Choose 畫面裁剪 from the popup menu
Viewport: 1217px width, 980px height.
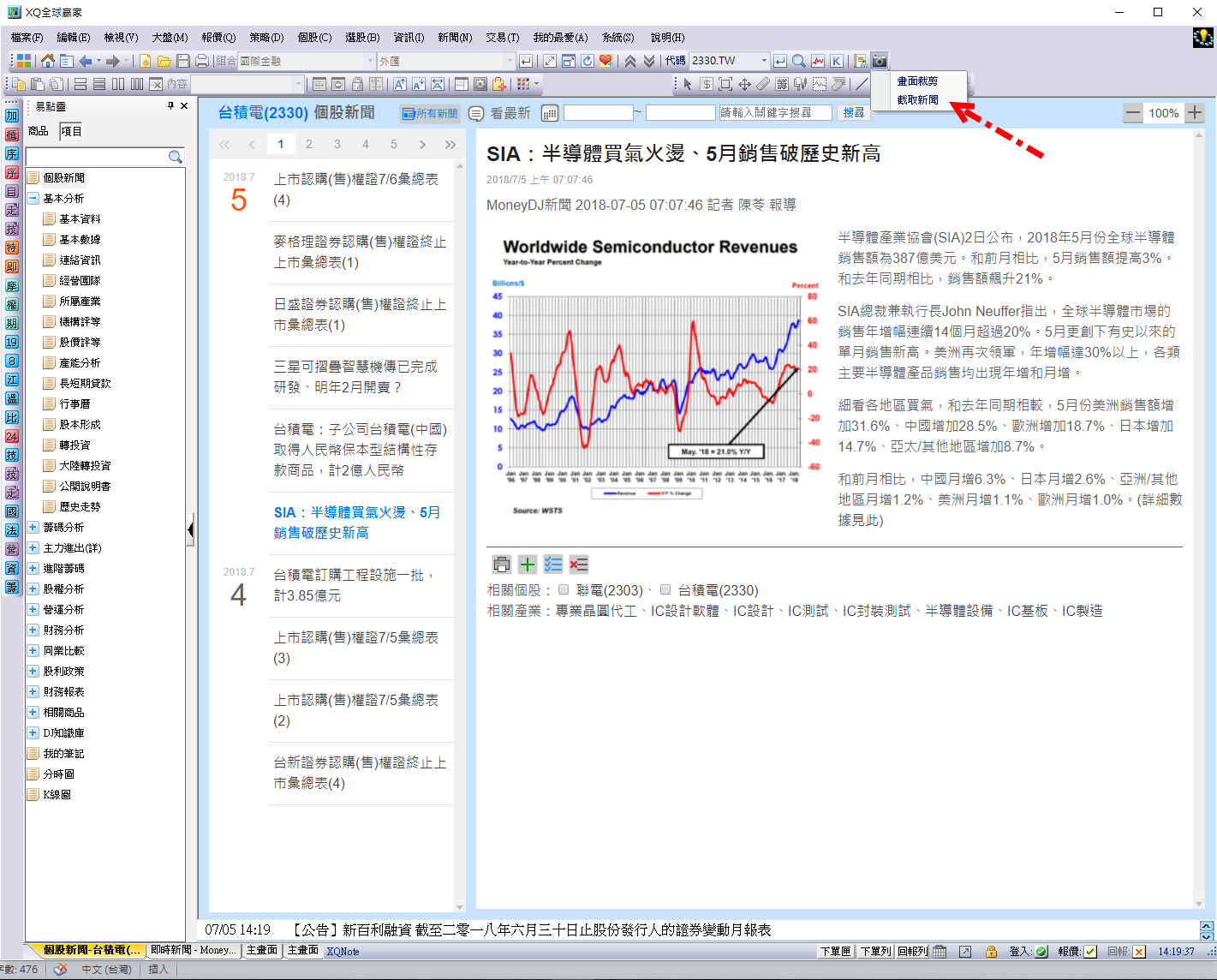pyautogui.click(x=917, y=81)
